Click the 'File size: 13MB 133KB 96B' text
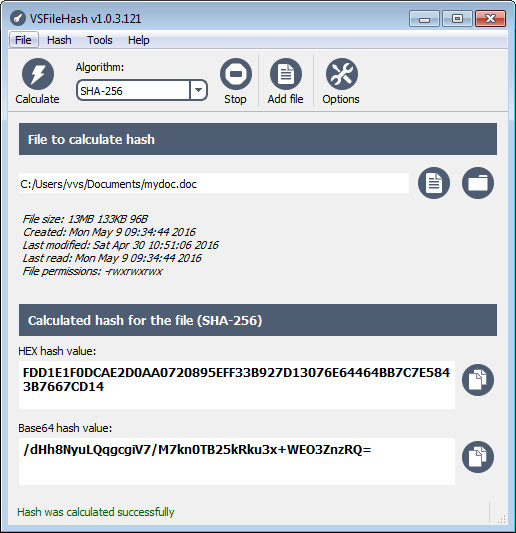Image resolution: width=516 pixels, height=533 pixels. tap(85, 219)
